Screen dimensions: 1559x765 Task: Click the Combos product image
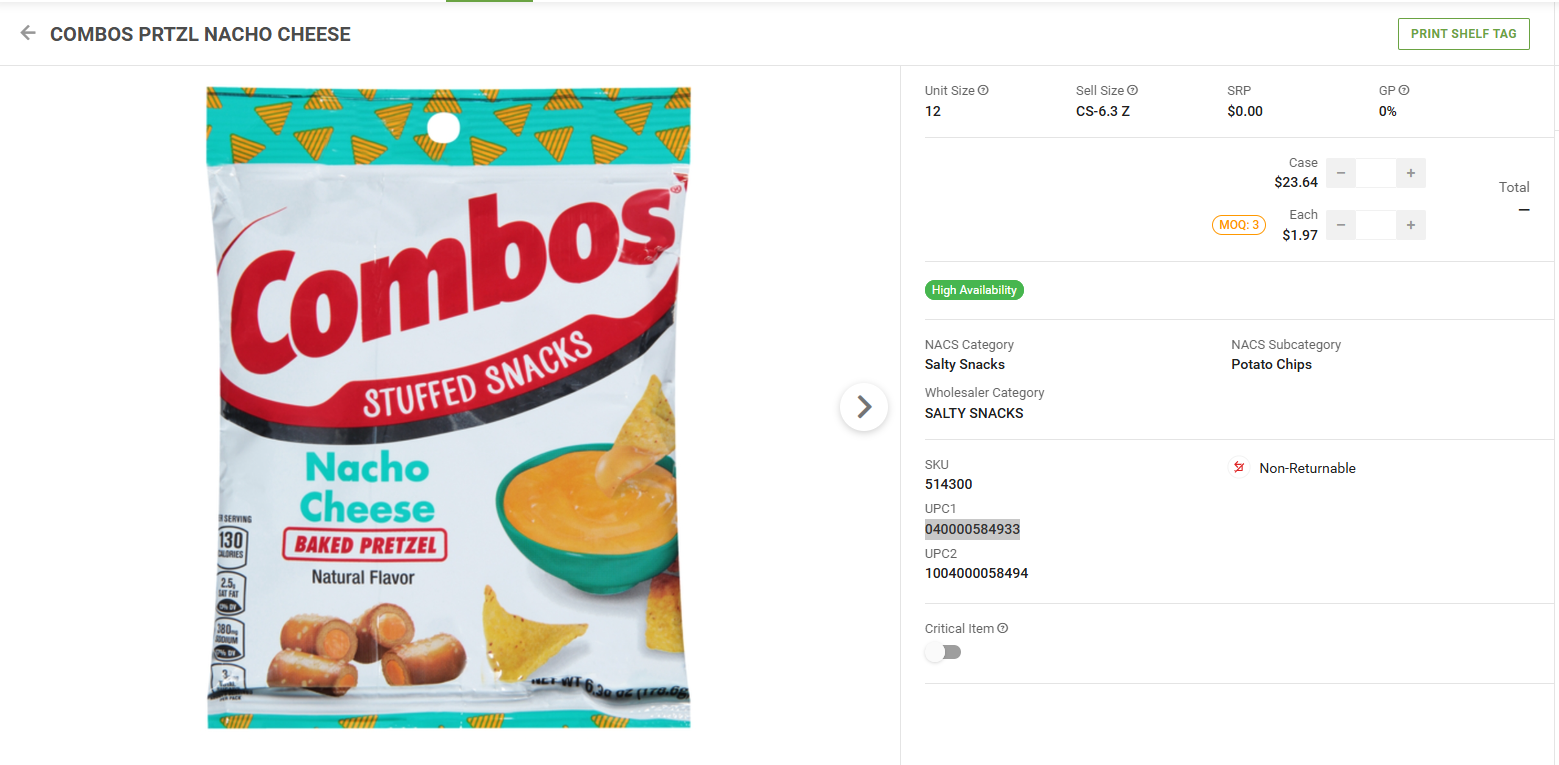pos(448,407)
